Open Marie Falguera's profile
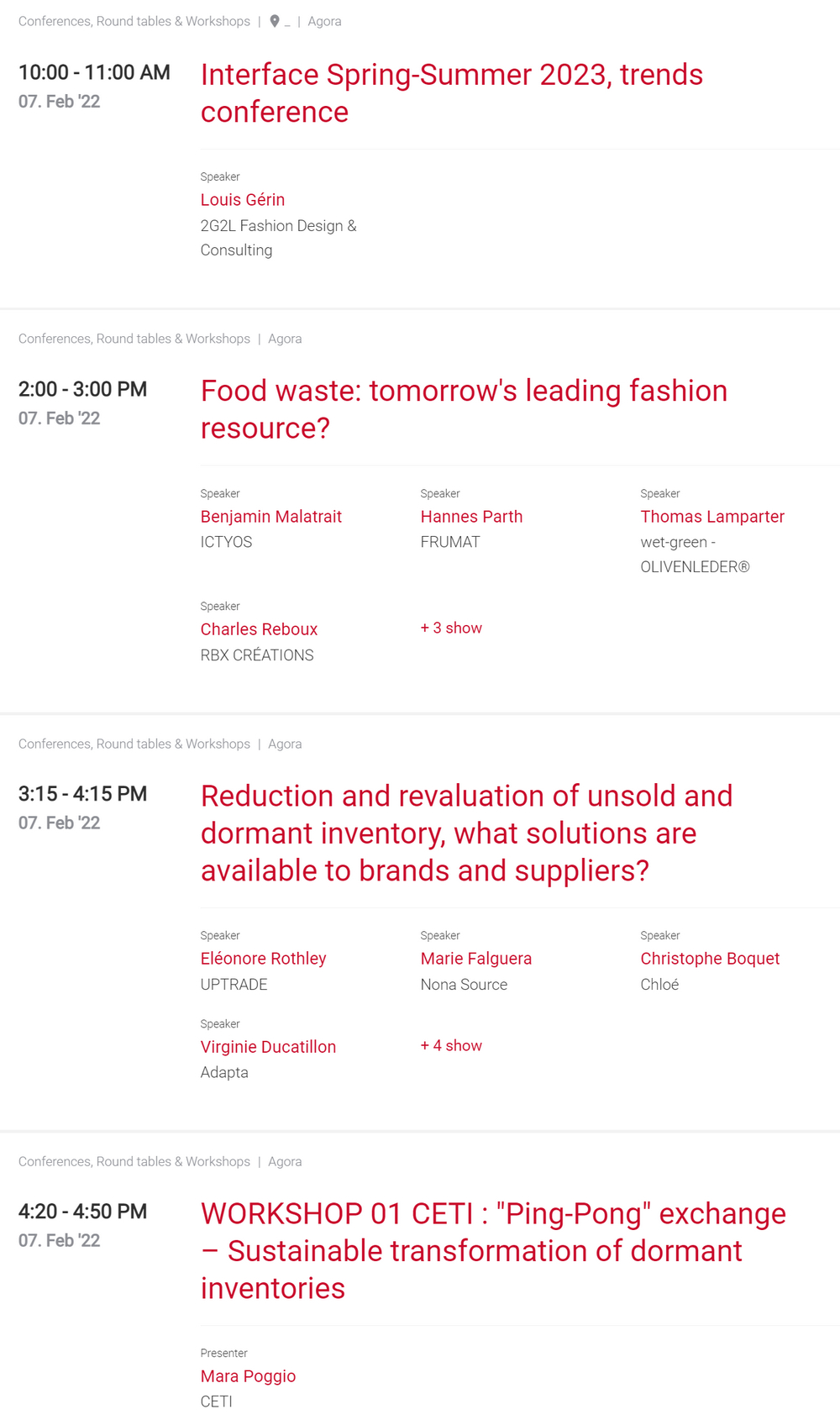Image resolution: width=840 pixels, height=1425 pixels. (x=476, y=959)
